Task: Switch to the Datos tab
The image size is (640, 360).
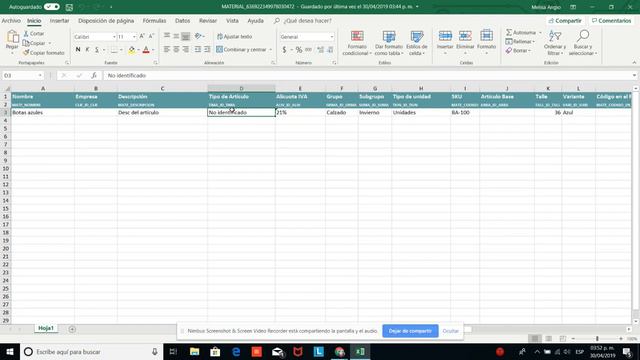Action: point(182,20)
